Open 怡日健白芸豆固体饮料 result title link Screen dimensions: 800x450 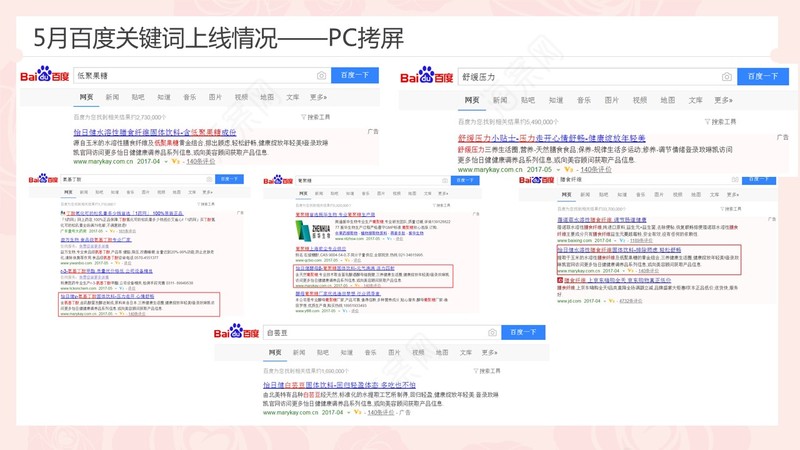339,385
